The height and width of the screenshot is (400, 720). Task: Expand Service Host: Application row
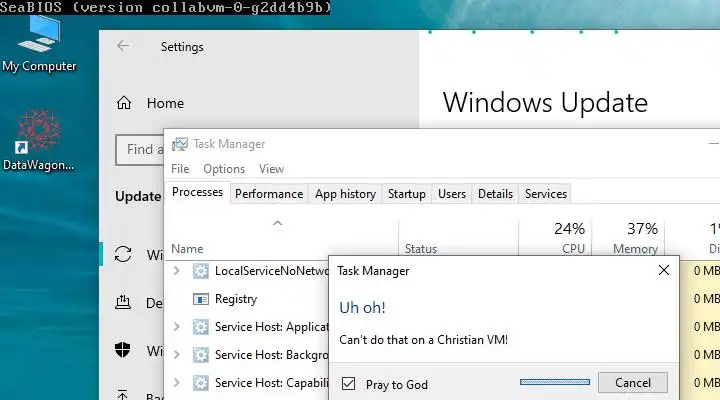pos(177,327)
